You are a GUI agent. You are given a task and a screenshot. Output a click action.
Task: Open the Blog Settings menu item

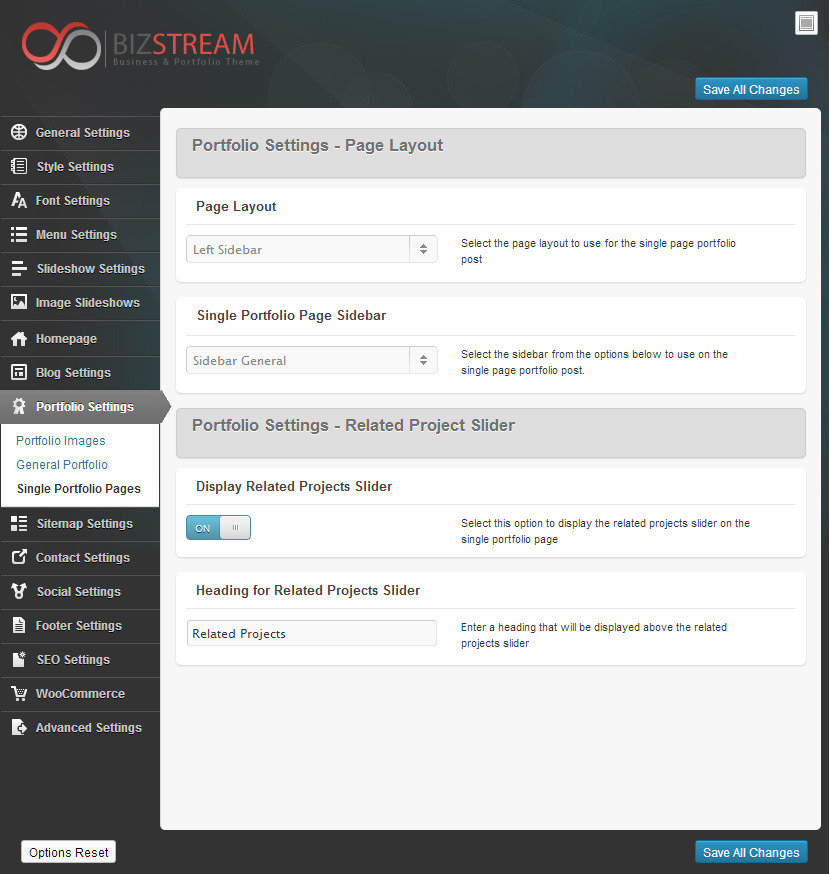73,373
